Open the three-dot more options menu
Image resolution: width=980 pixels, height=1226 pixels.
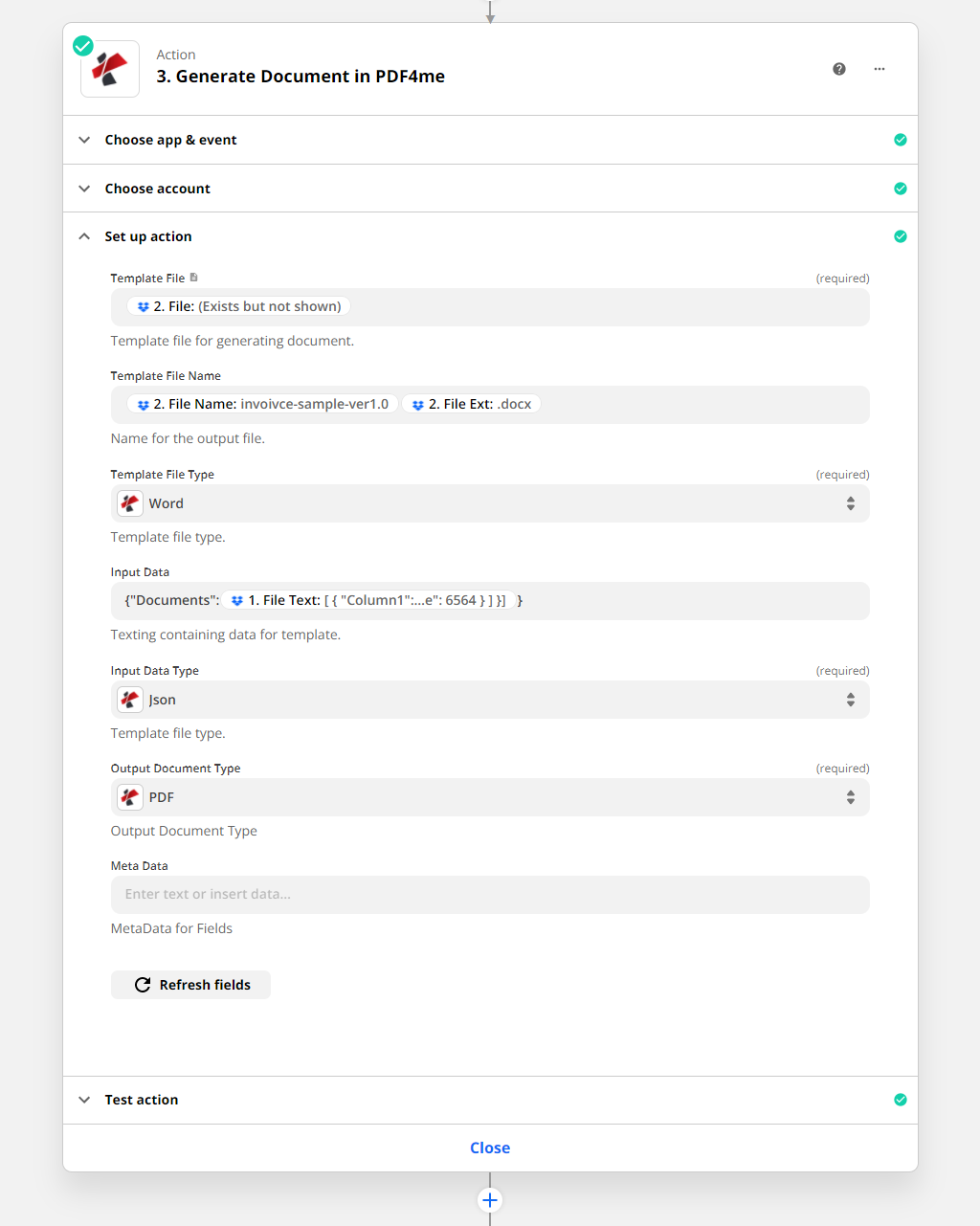(880, 69)
